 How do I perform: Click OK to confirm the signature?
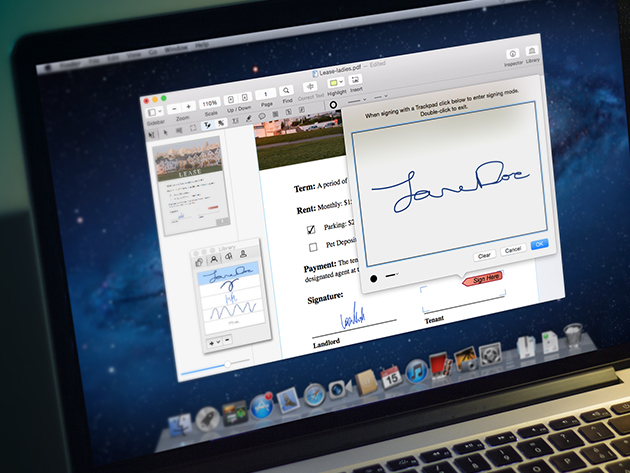(539, 244)
